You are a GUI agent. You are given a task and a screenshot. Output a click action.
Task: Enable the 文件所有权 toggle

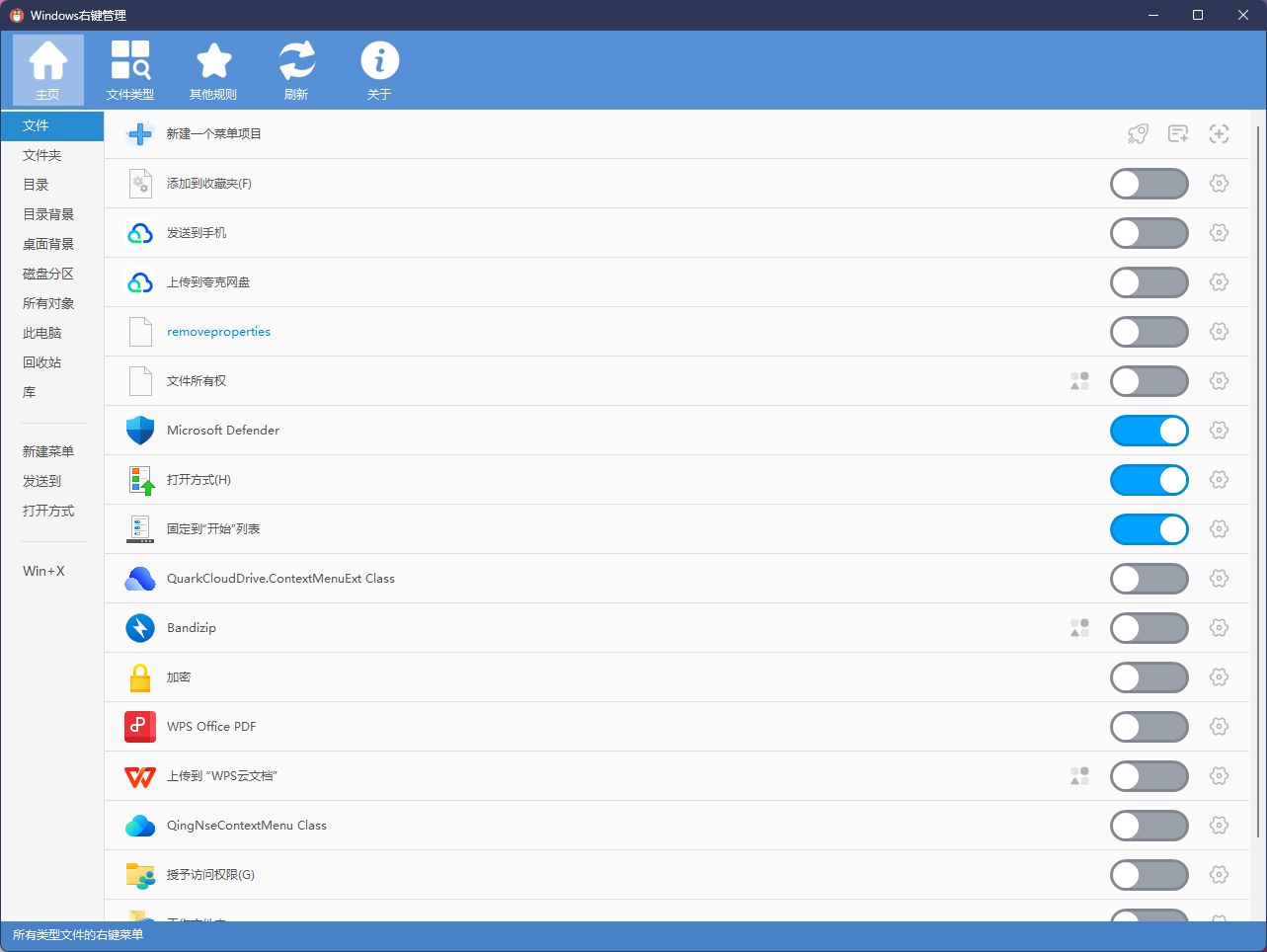(1149, 381)
